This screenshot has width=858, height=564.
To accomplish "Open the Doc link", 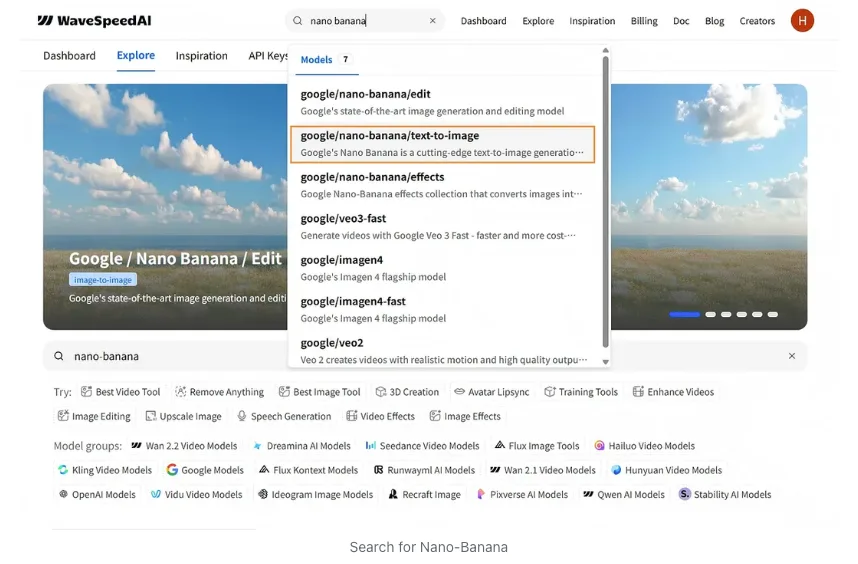I will (681, 21).
